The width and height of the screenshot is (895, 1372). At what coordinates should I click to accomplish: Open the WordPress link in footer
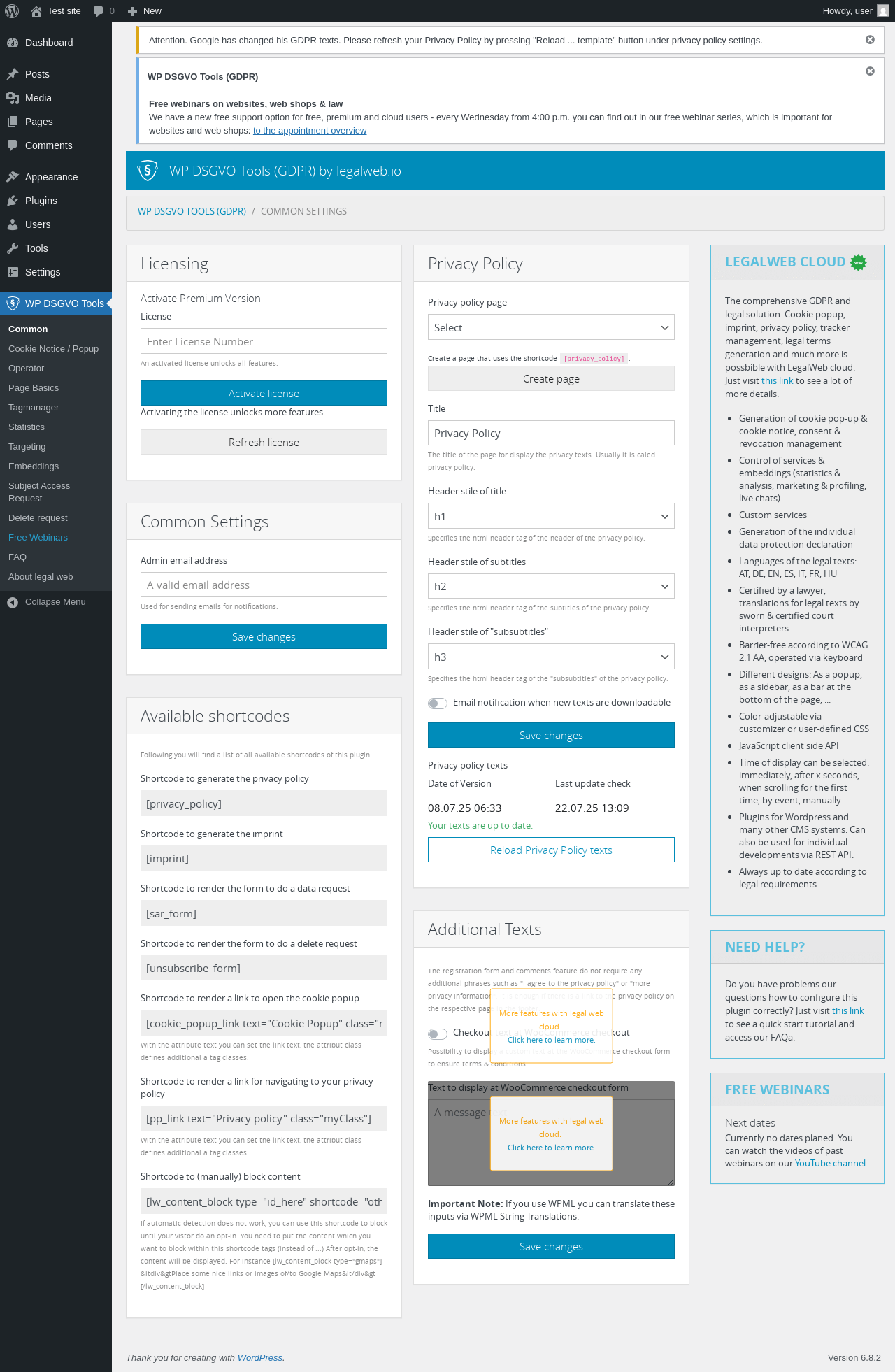[x=260, y=1357]
